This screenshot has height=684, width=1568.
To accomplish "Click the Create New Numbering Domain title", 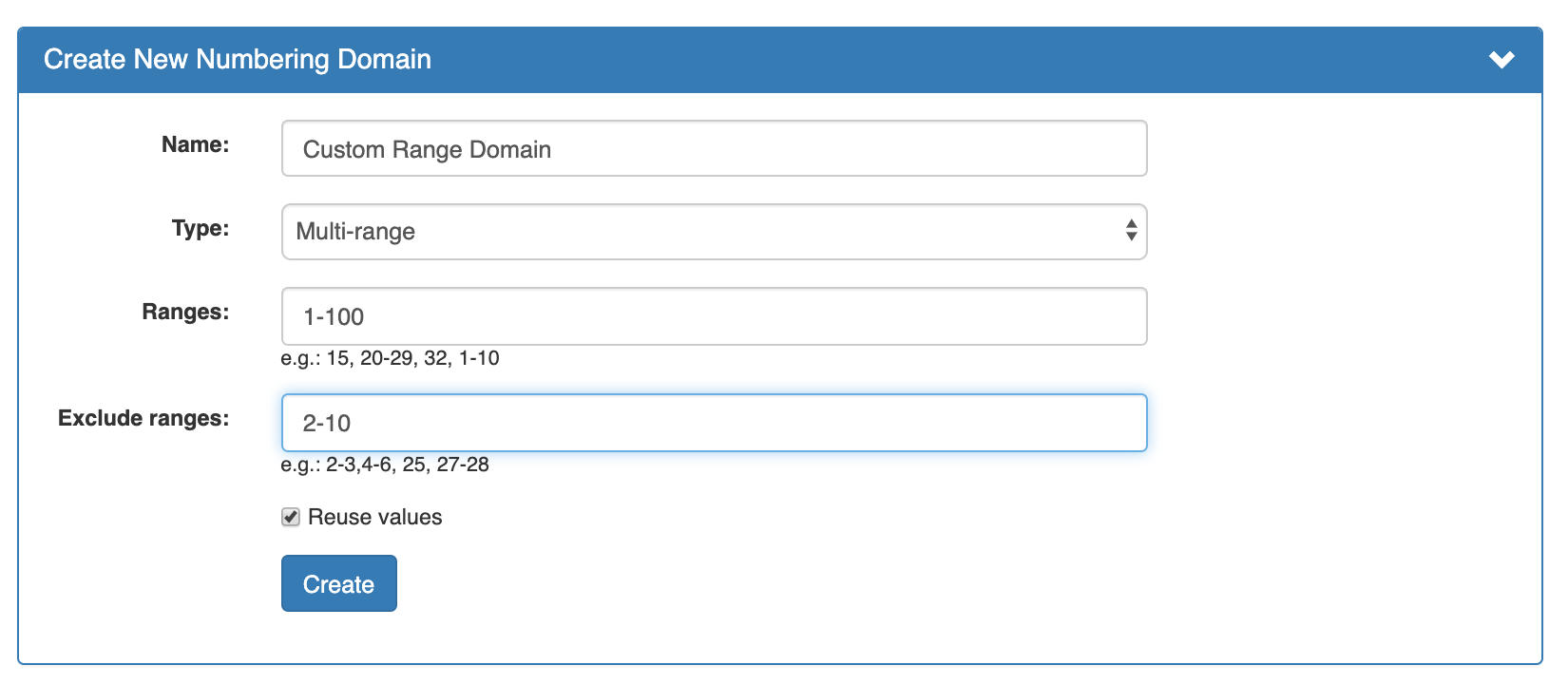I will point(238,59).
